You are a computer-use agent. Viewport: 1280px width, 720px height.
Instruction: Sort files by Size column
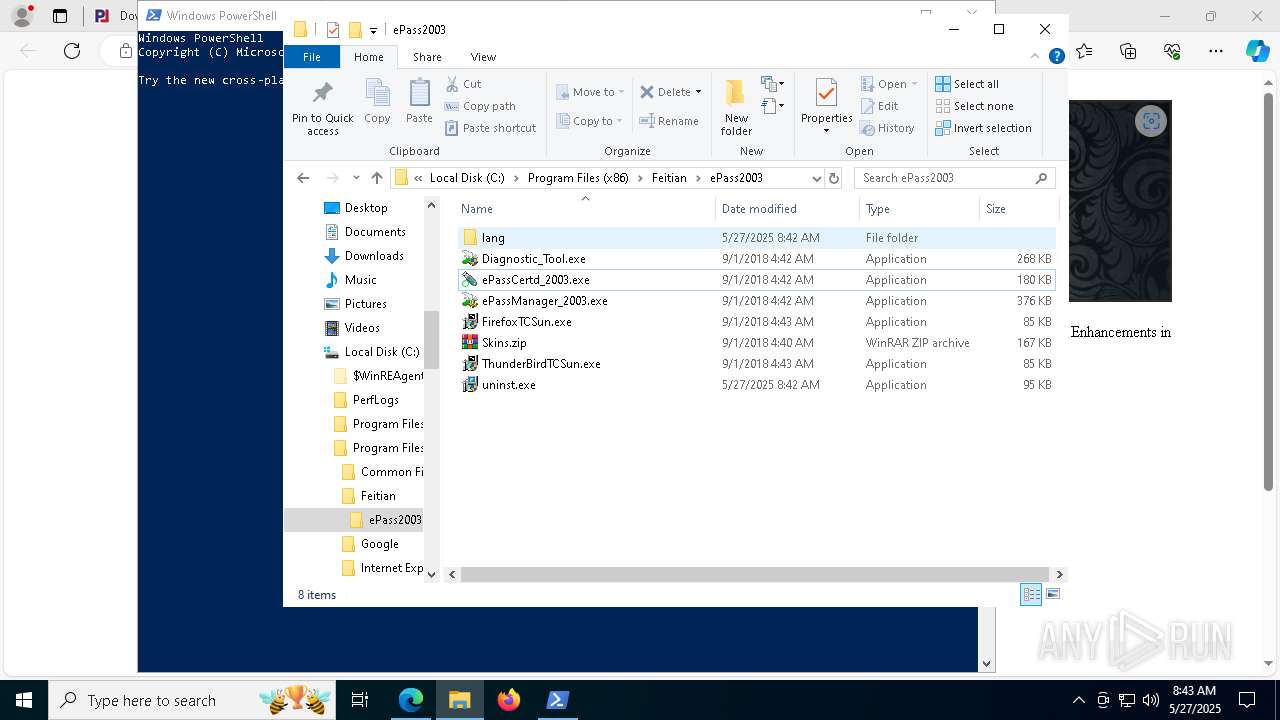1018,209
